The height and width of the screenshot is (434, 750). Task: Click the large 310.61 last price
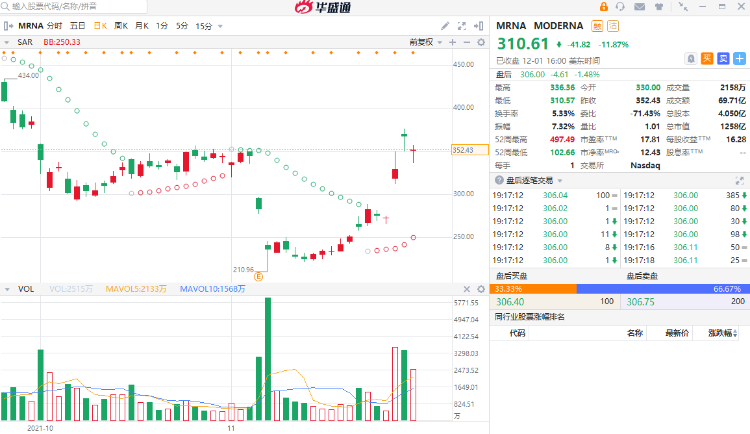(x=522, y=44)
